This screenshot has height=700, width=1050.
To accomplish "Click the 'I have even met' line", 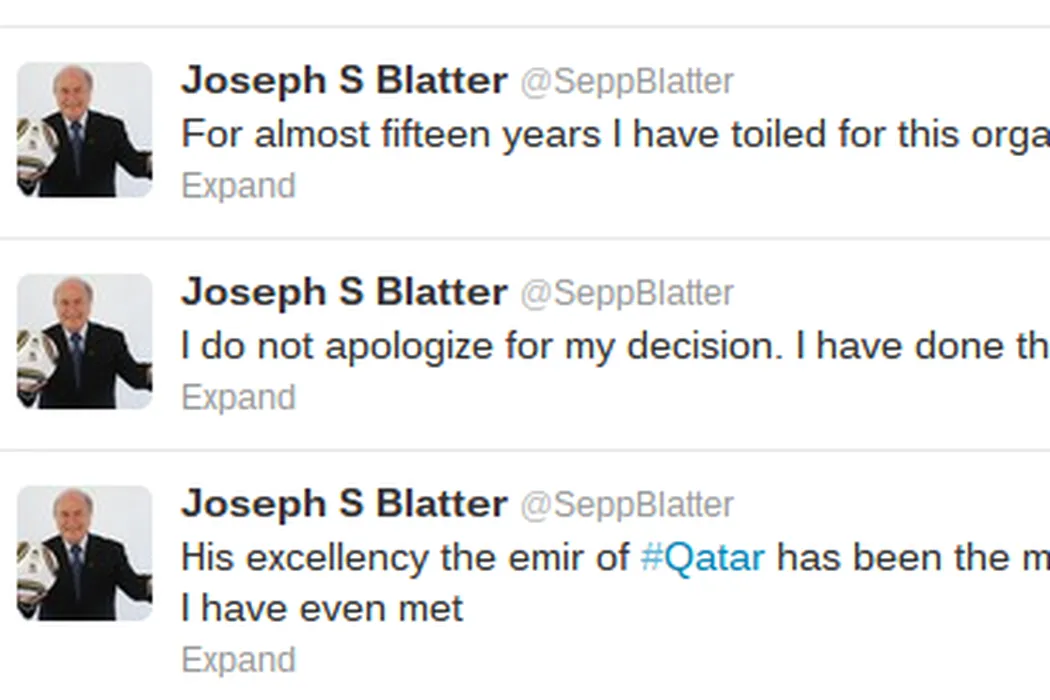I will coord(322,608).
